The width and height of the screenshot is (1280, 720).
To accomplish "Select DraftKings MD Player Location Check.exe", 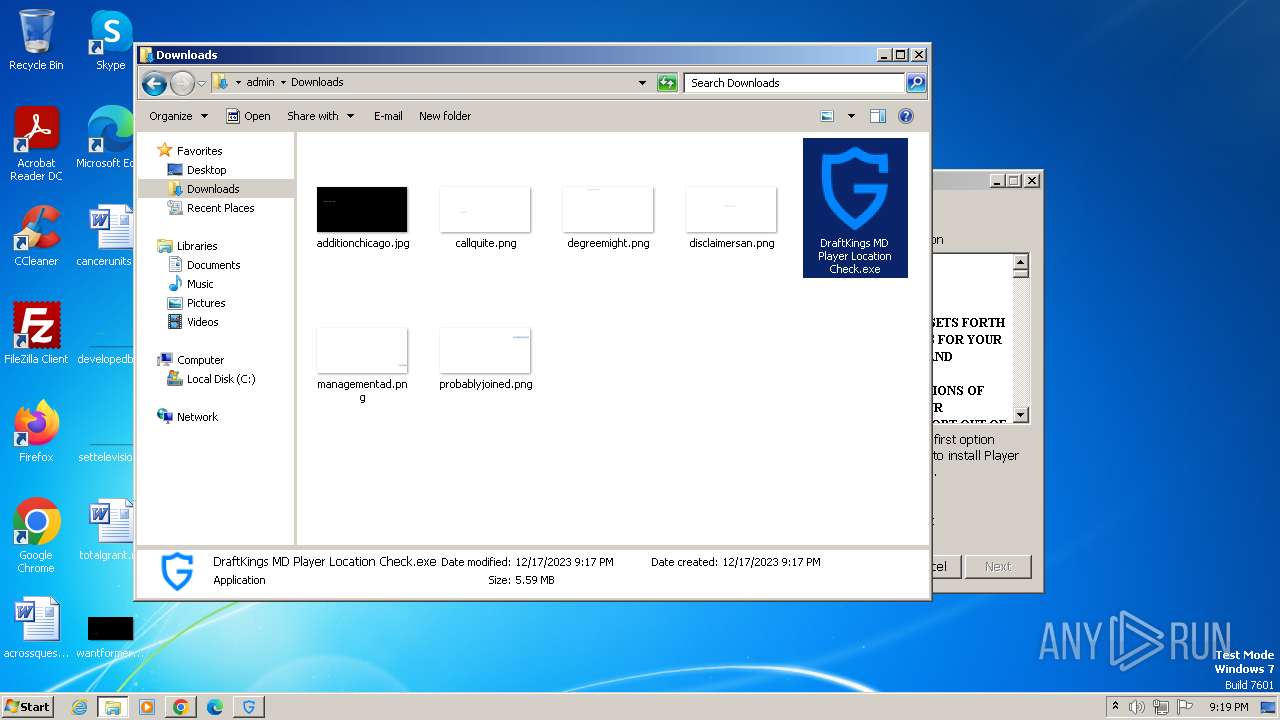I will 855,208.
